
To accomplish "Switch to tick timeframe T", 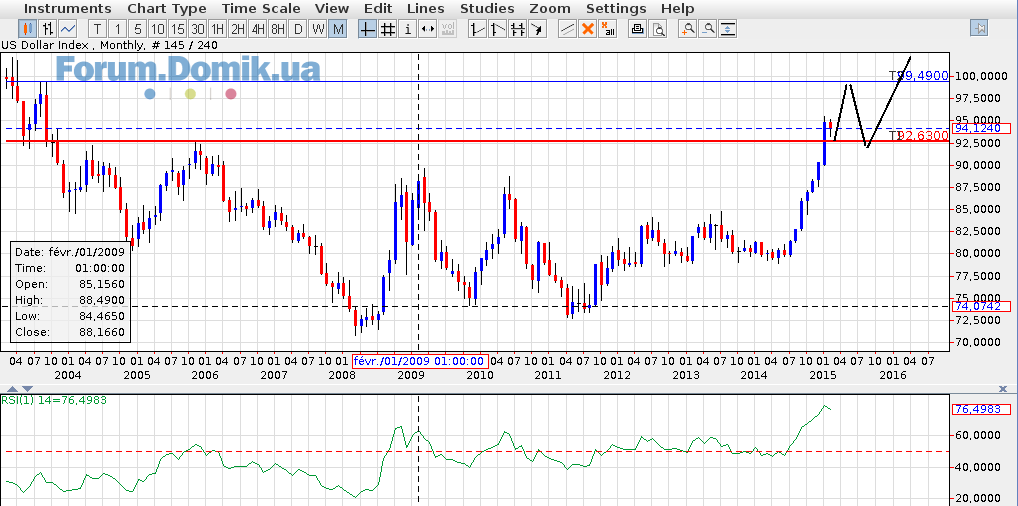I will point(97,29).
